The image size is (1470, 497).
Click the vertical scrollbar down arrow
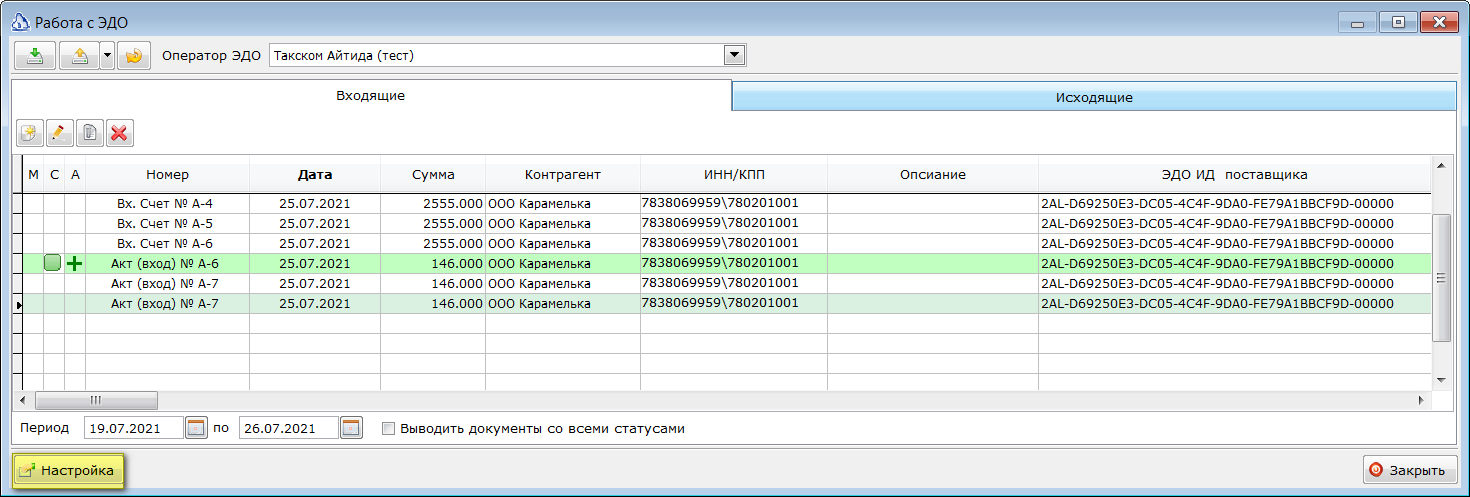(1441, 380)
